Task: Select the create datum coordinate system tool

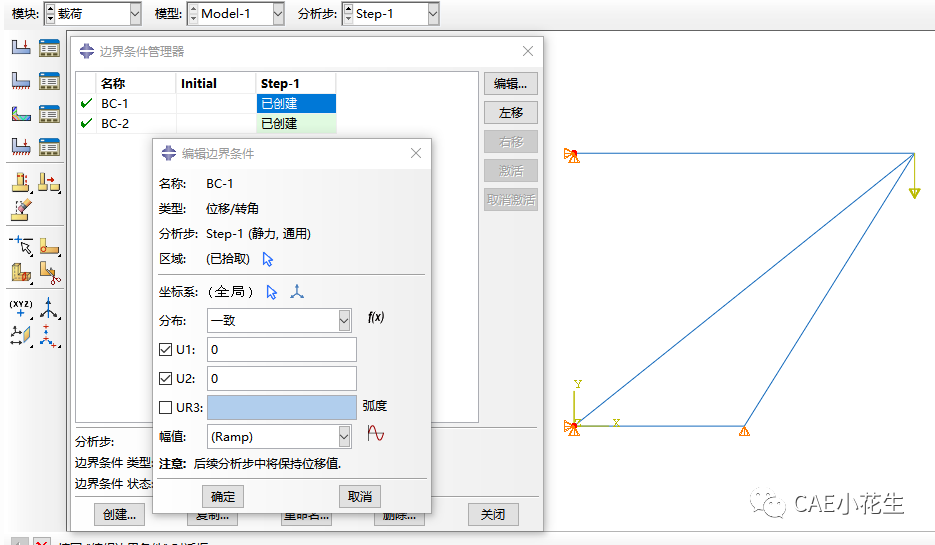Action: 49,336
